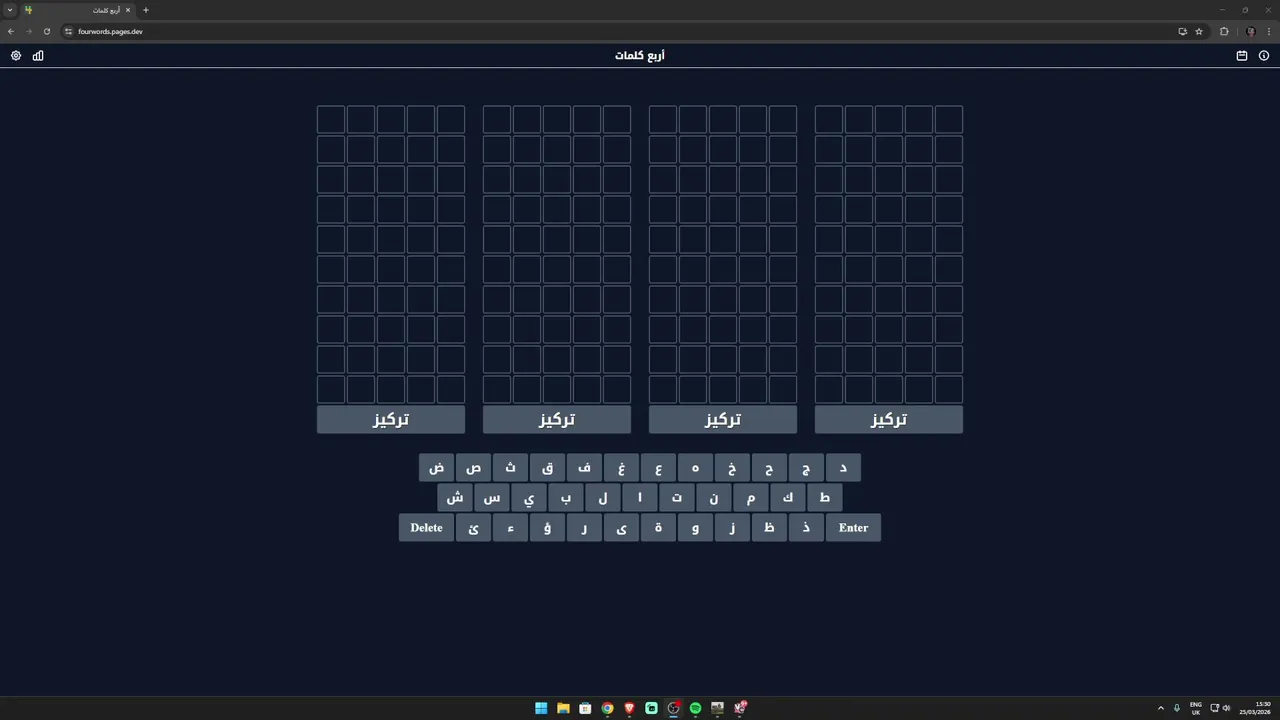Tap the ط key on the keyboard
This screenshot has height=720, width=1280.
(x=825, y=498)
